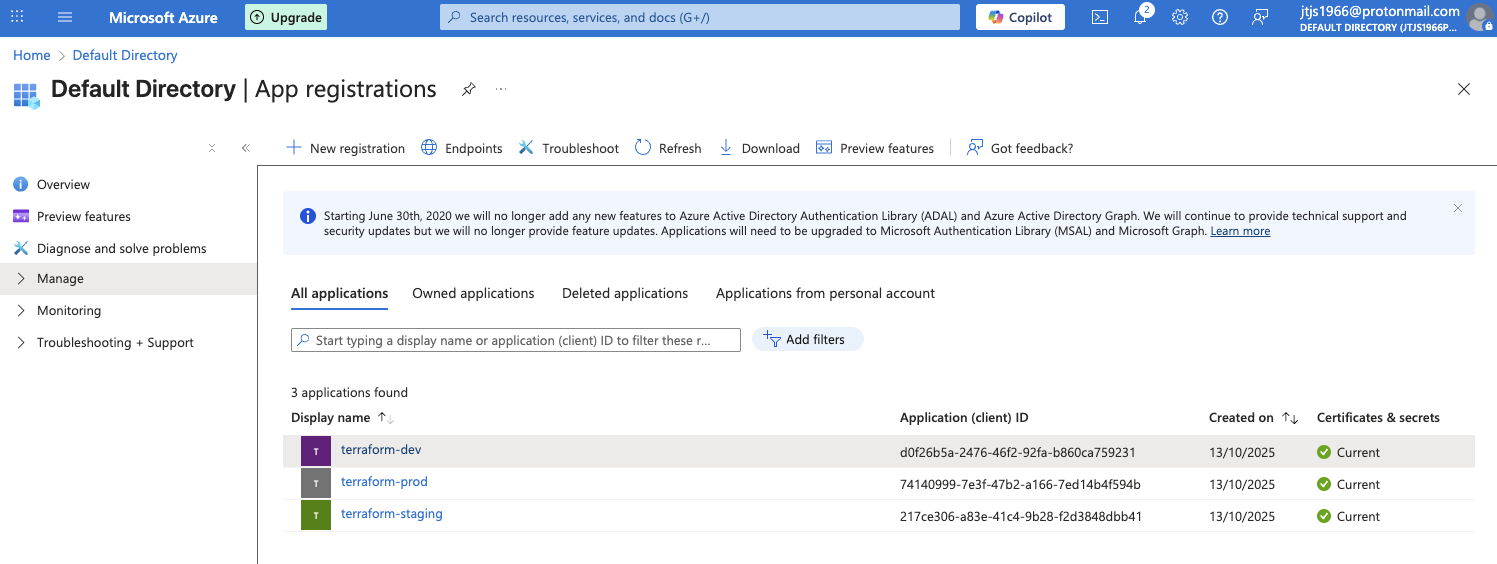1497x564 pixels.
Task: Open the portal settings gear
Action: click(x=1180, y=17)
